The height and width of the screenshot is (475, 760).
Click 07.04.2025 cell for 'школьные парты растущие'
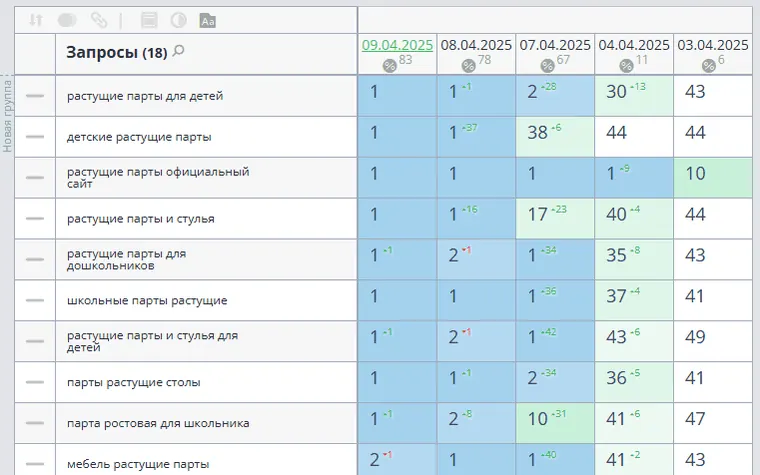pos(555,301)
